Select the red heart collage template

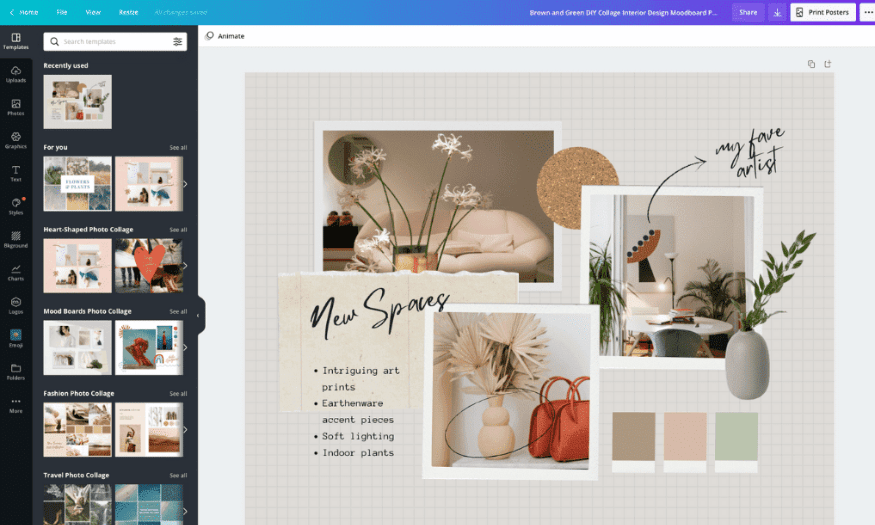coord(149,266)
